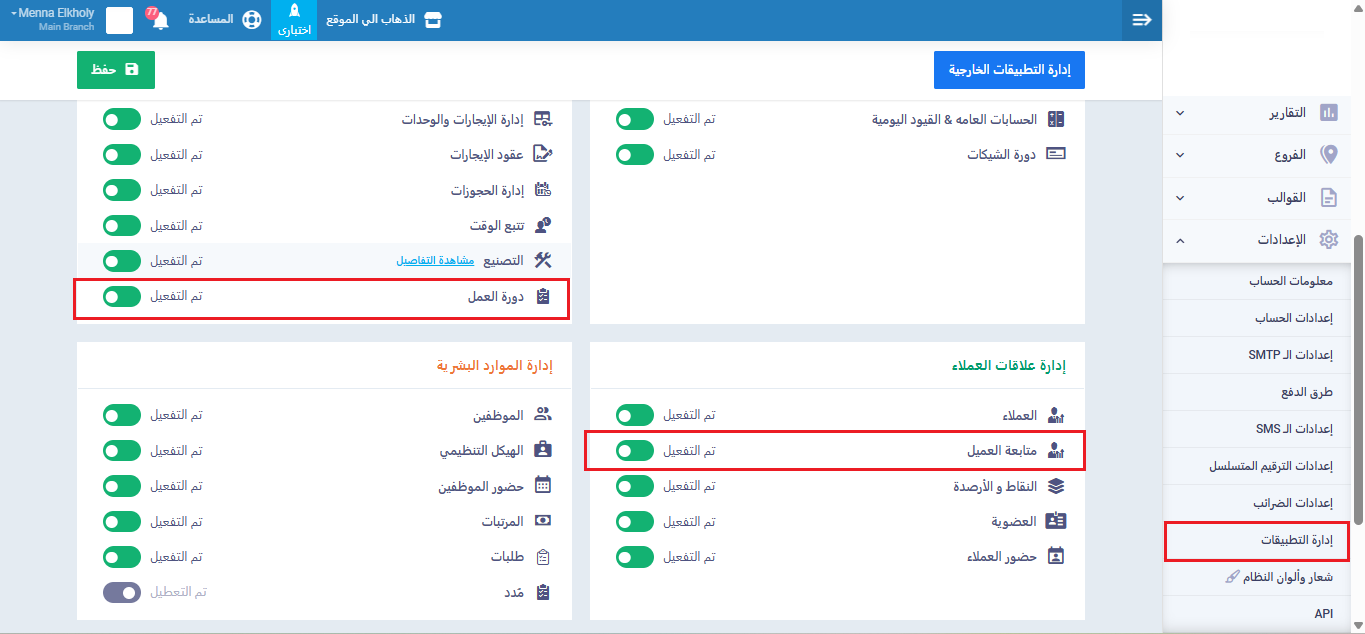Open the مشاهدة التفاصيل link
The width and height of the screenshot is (1365, 634).
(434, 260)
